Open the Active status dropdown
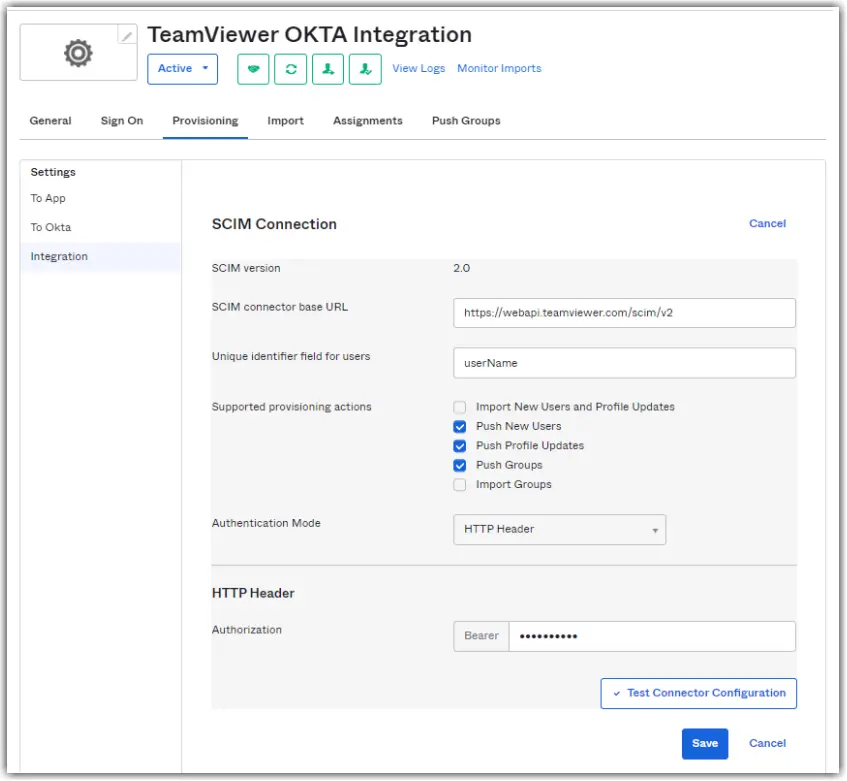 (x=183, y=69)
